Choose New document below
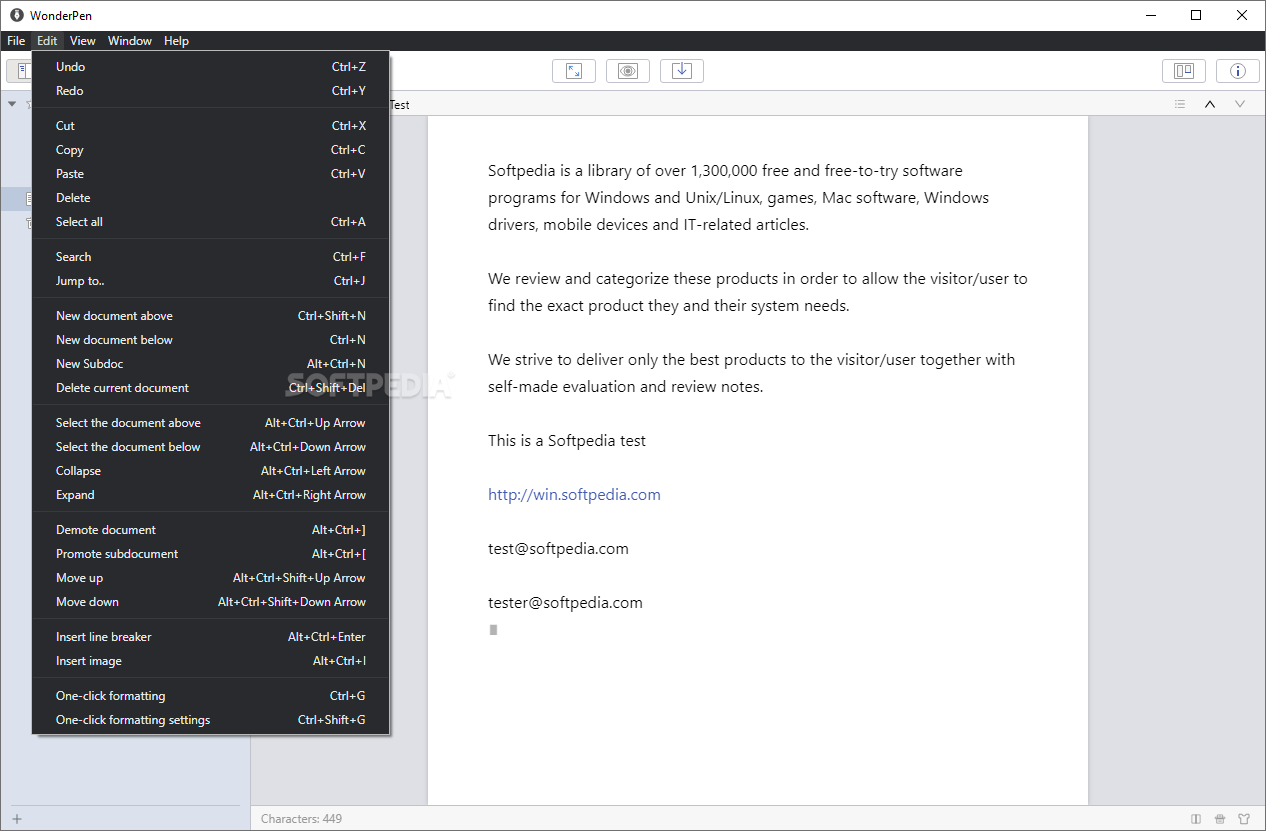1266x831 pixels. [x=211, y=340]
